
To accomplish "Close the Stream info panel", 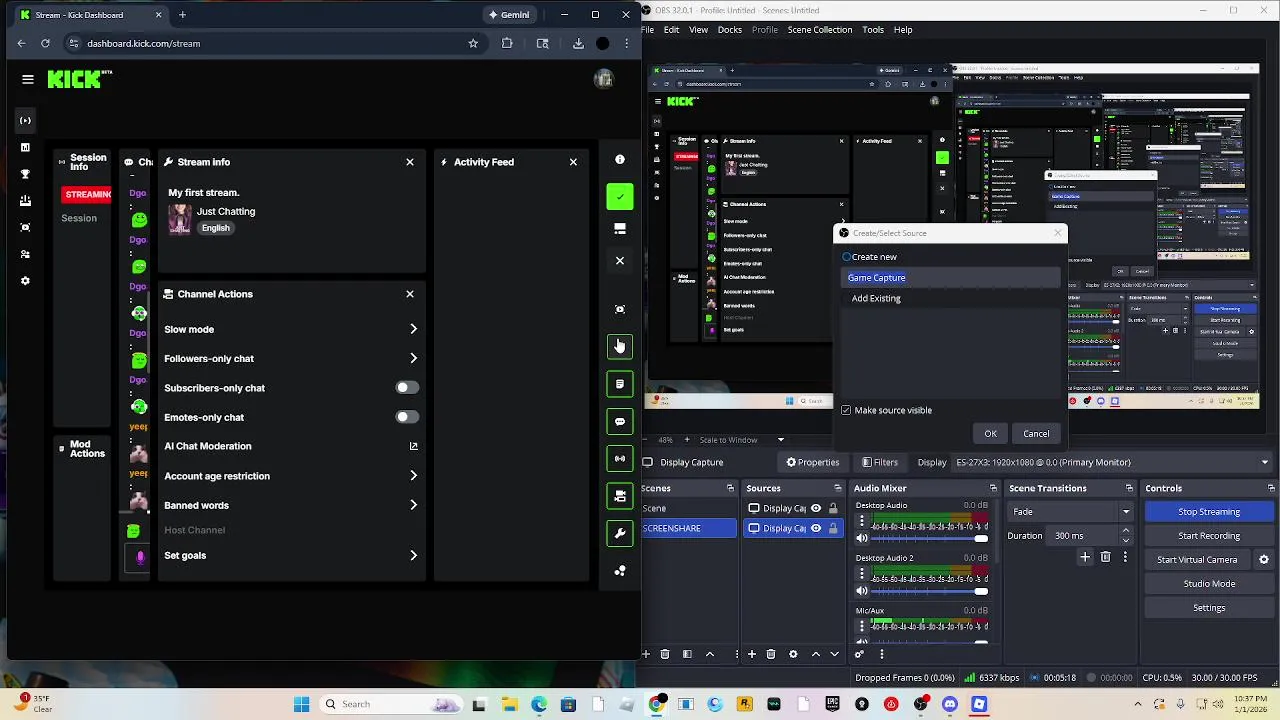I will point(410,162).
